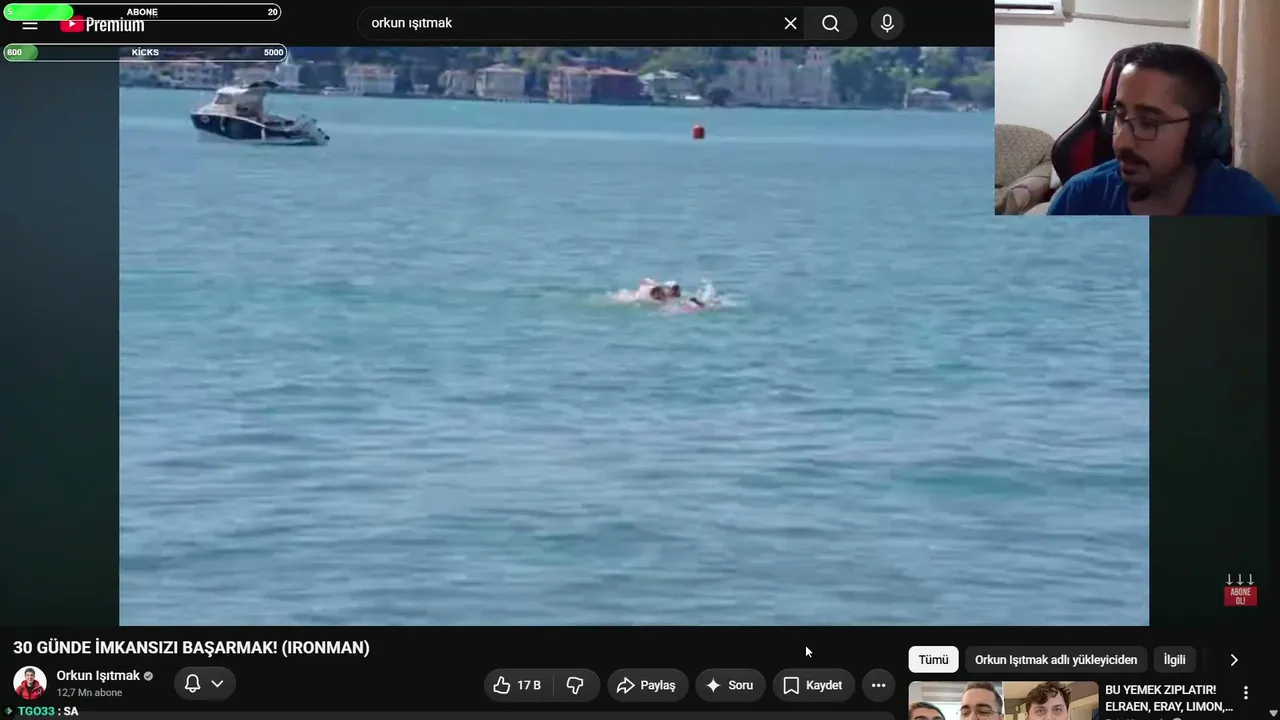The image size is (1280, 720).
Task: Start voice search with the microphone
Action: [x=887, y=23]
